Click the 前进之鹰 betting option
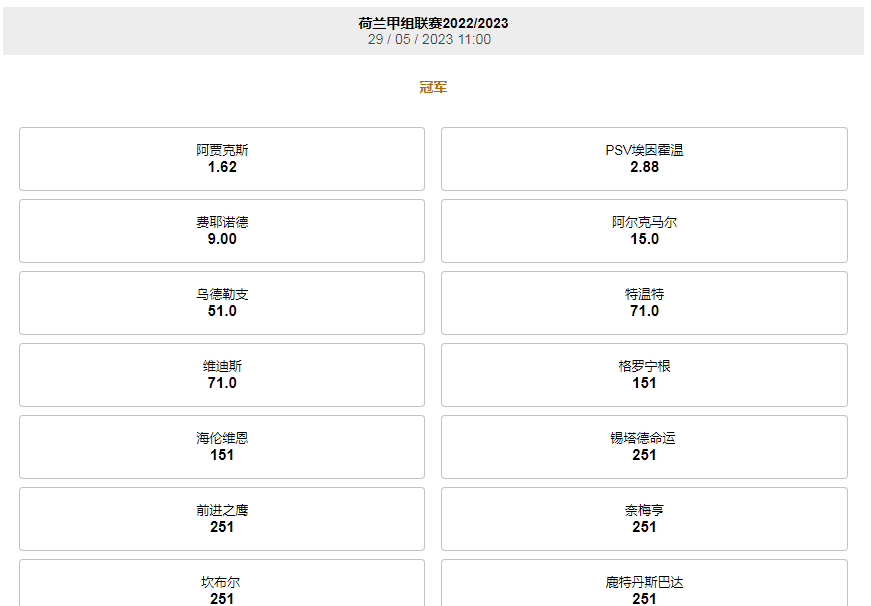Image resolution: width=871 pixels, height=606 pixels. coord(221,518)
